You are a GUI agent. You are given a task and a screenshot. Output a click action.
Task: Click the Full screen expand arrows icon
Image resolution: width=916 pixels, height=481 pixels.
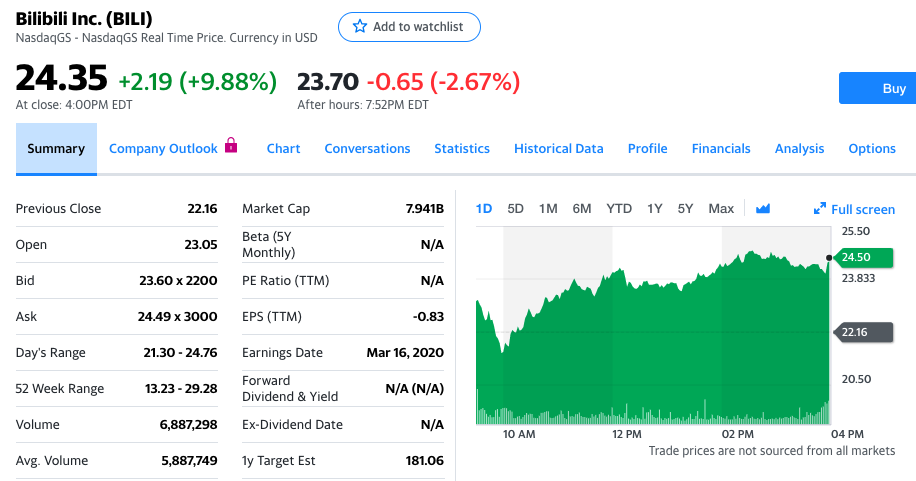coord(820,209)
